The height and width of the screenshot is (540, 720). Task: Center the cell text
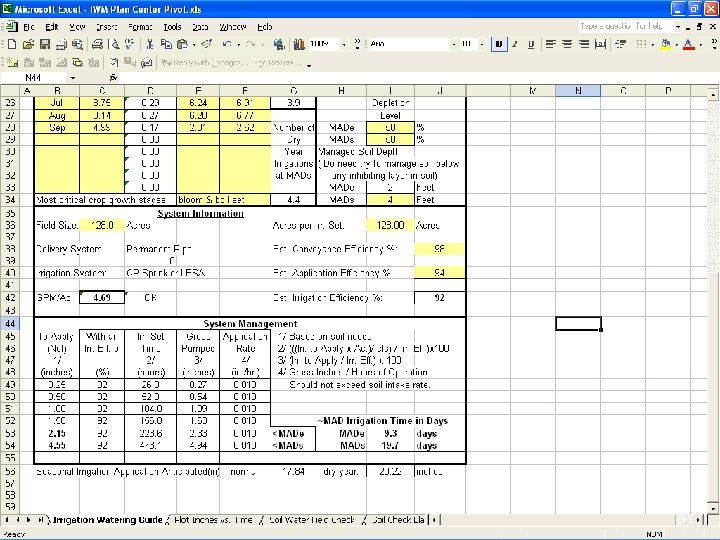pos(567,44)
